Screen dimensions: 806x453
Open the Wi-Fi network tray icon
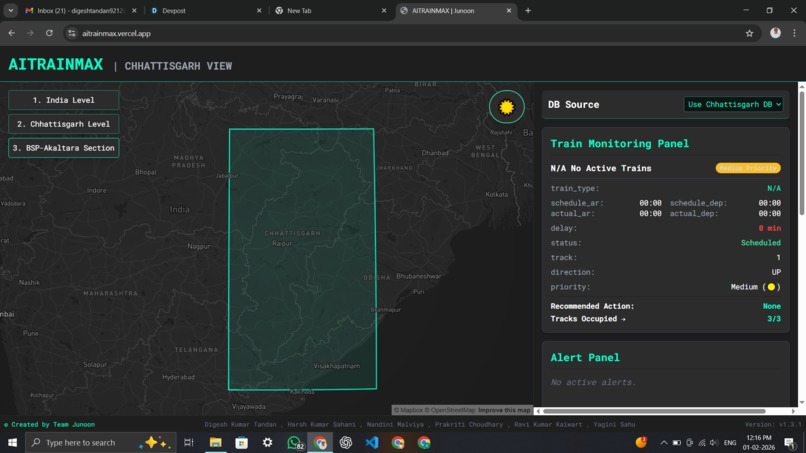(702, 443)
